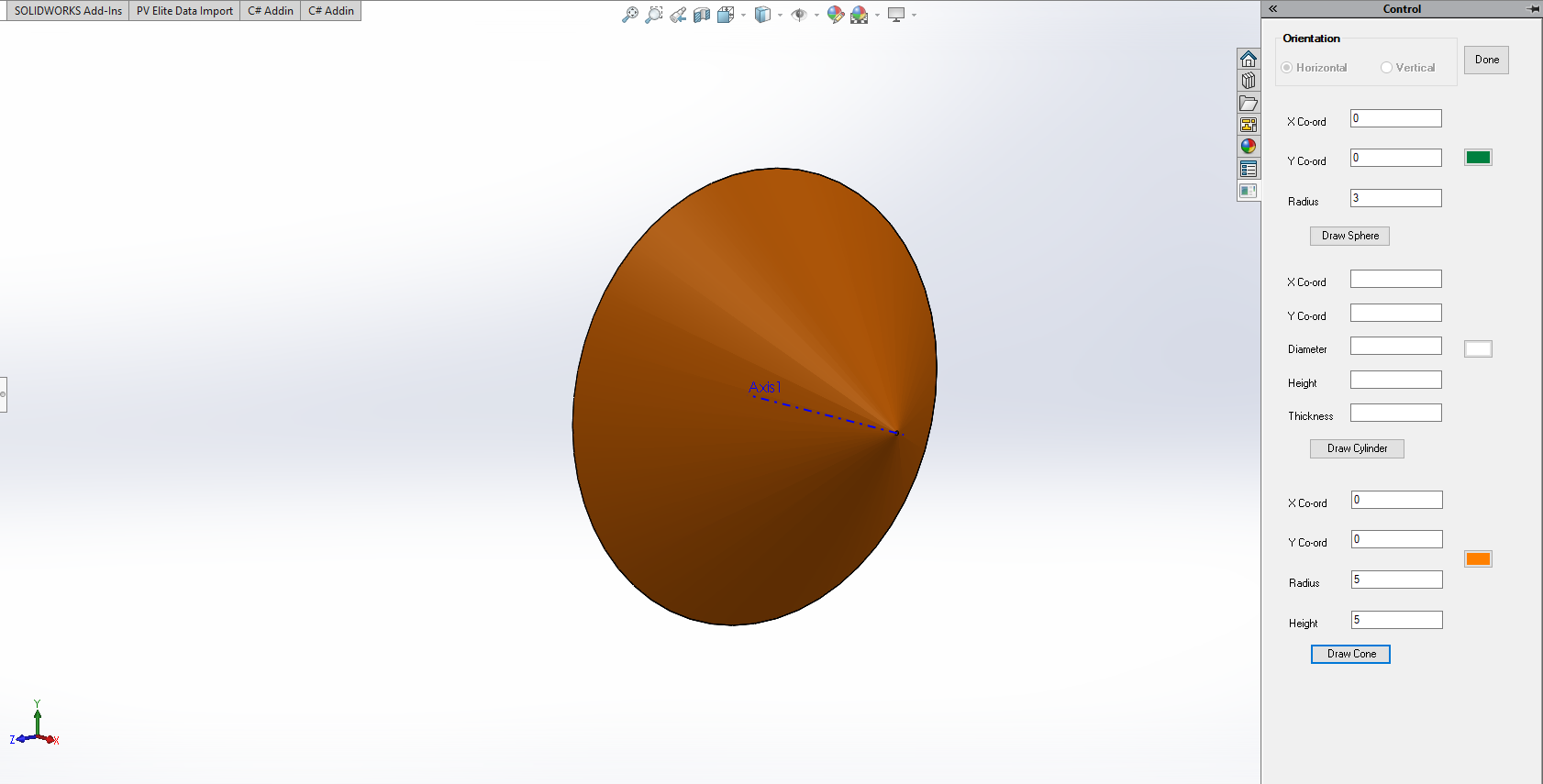Click the green sphere color swatch
The height and width of the screenshot is (784, 1543).
click(x=1478, y=158)
